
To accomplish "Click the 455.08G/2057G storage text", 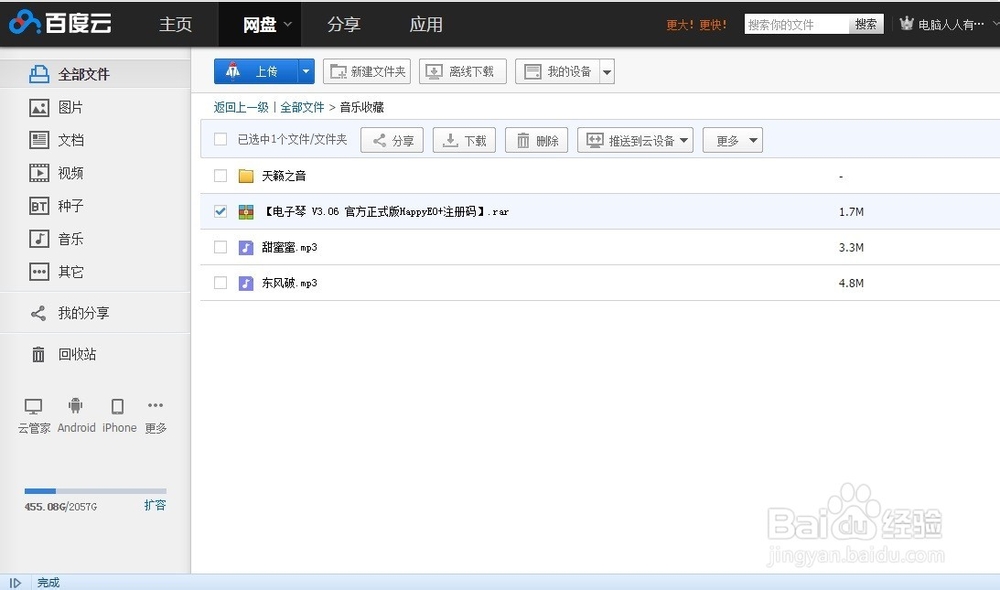I will [x=61, y=507].
